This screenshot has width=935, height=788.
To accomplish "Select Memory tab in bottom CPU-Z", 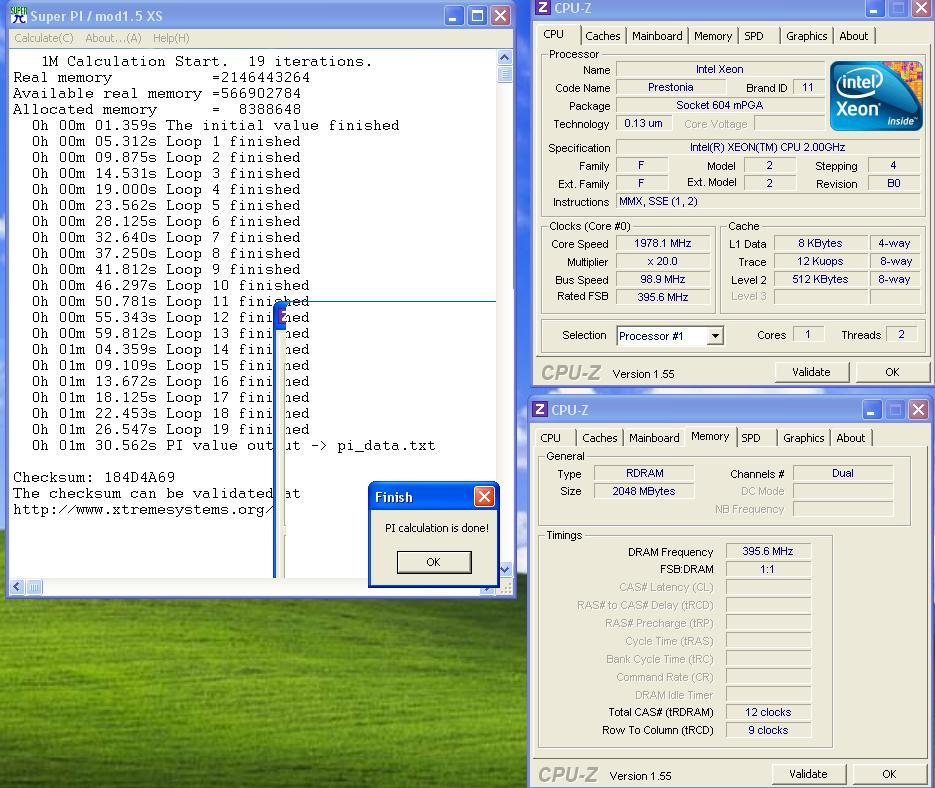I will point(710,436).
